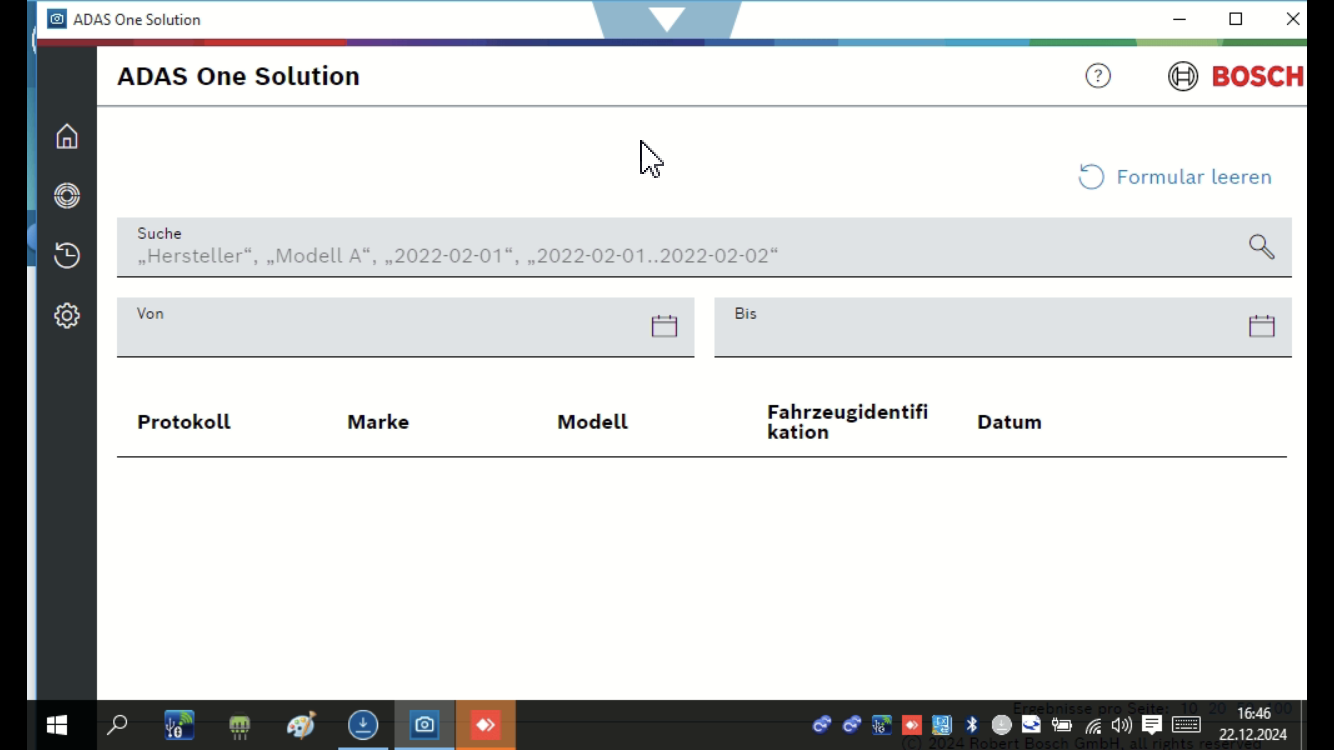Open the settings gear in sidebar

point(67,316)
